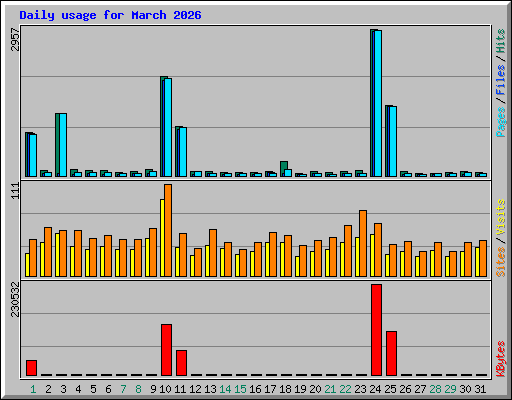
Task: Click the orange visits bar for day 13
Action: point(213,253)
